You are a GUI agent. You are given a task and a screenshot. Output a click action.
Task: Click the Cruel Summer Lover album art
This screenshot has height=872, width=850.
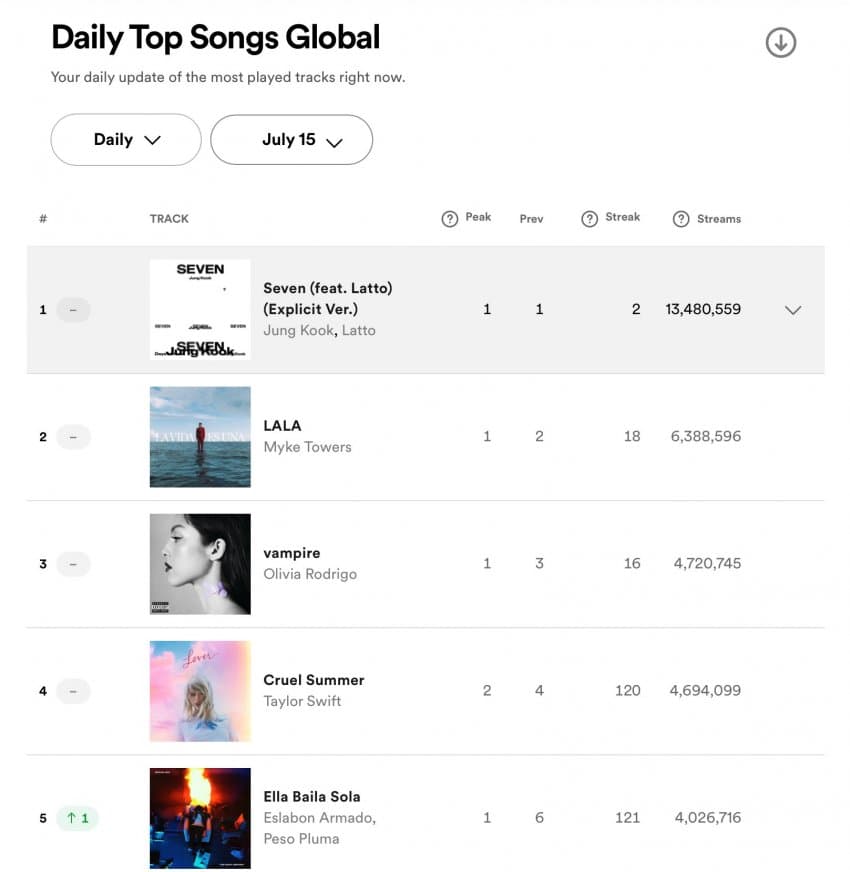200,691
